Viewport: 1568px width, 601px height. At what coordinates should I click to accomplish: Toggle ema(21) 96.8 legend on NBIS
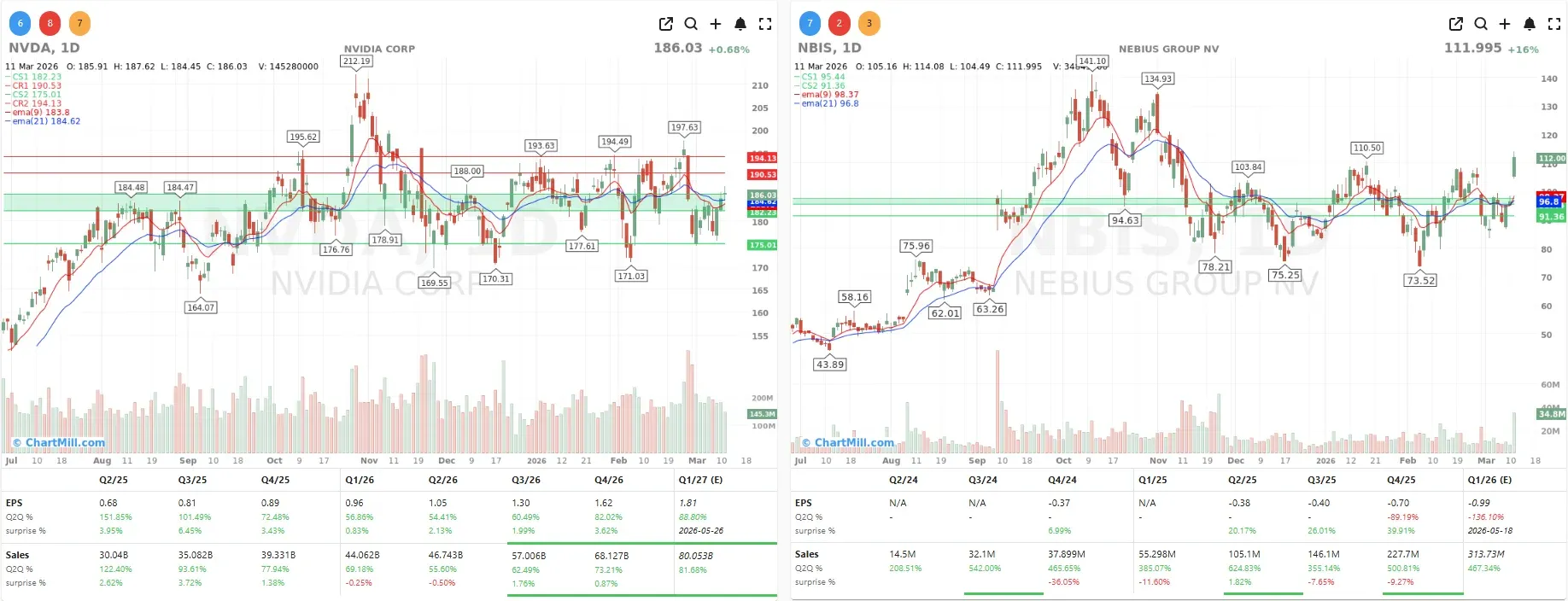[827, 103]
